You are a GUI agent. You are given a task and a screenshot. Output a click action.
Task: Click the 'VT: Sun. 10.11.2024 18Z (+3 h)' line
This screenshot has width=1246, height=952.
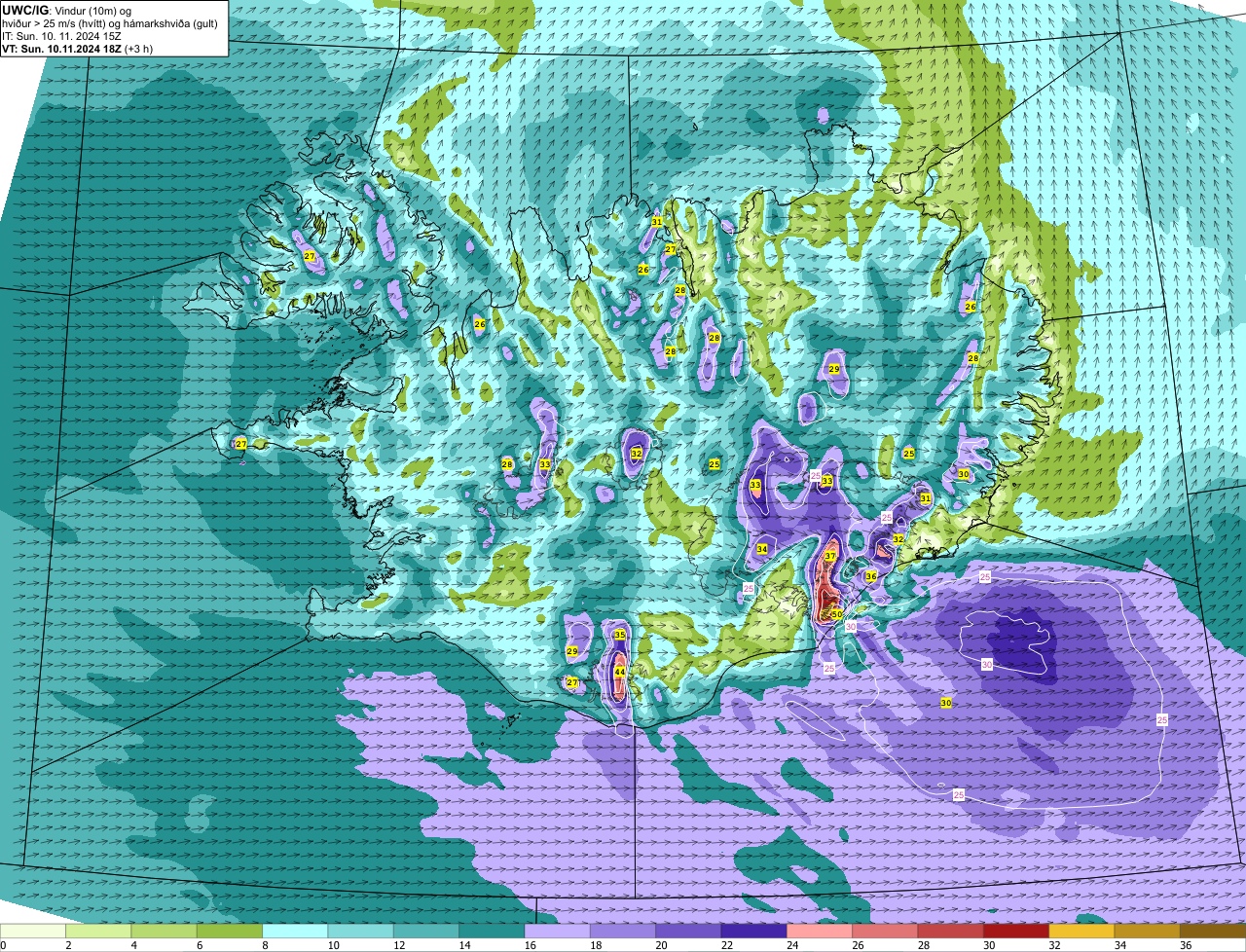(77, 49)
